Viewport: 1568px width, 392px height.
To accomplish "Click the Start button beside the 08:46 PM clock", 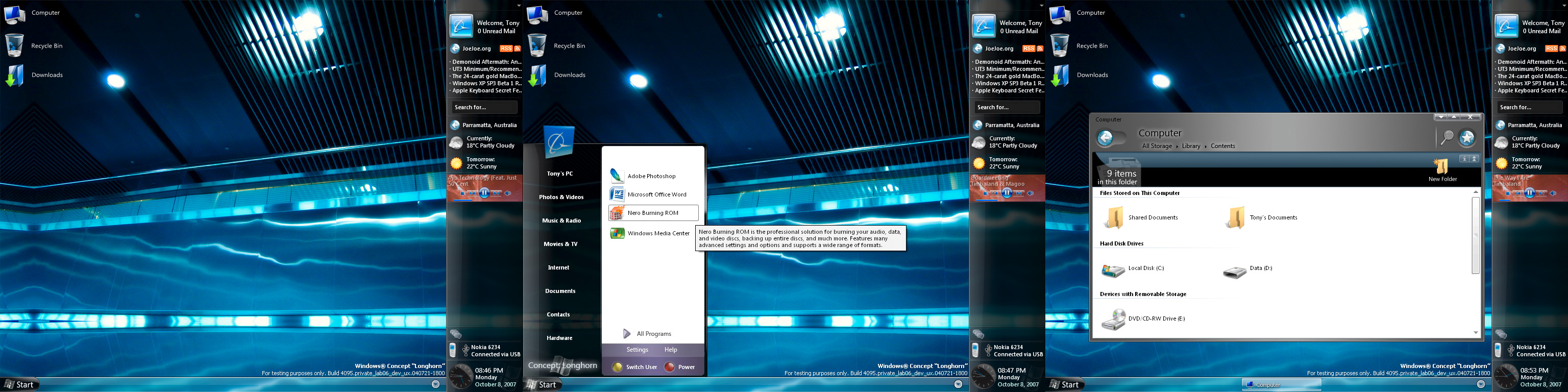I will click(x=20, y=385).
